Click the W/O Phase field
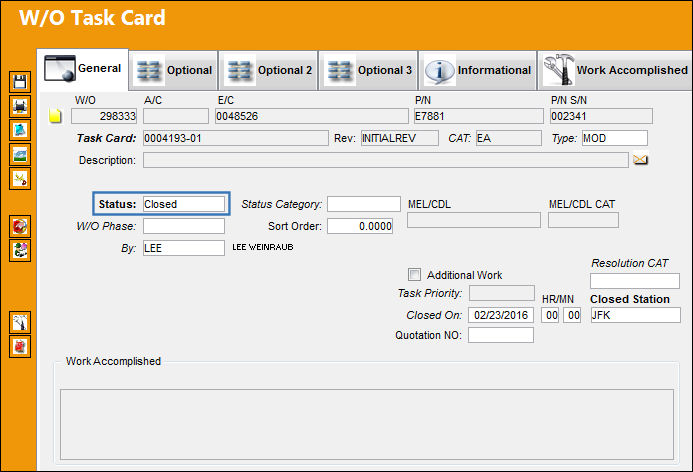693x472 pixels. tap(184, 226)
